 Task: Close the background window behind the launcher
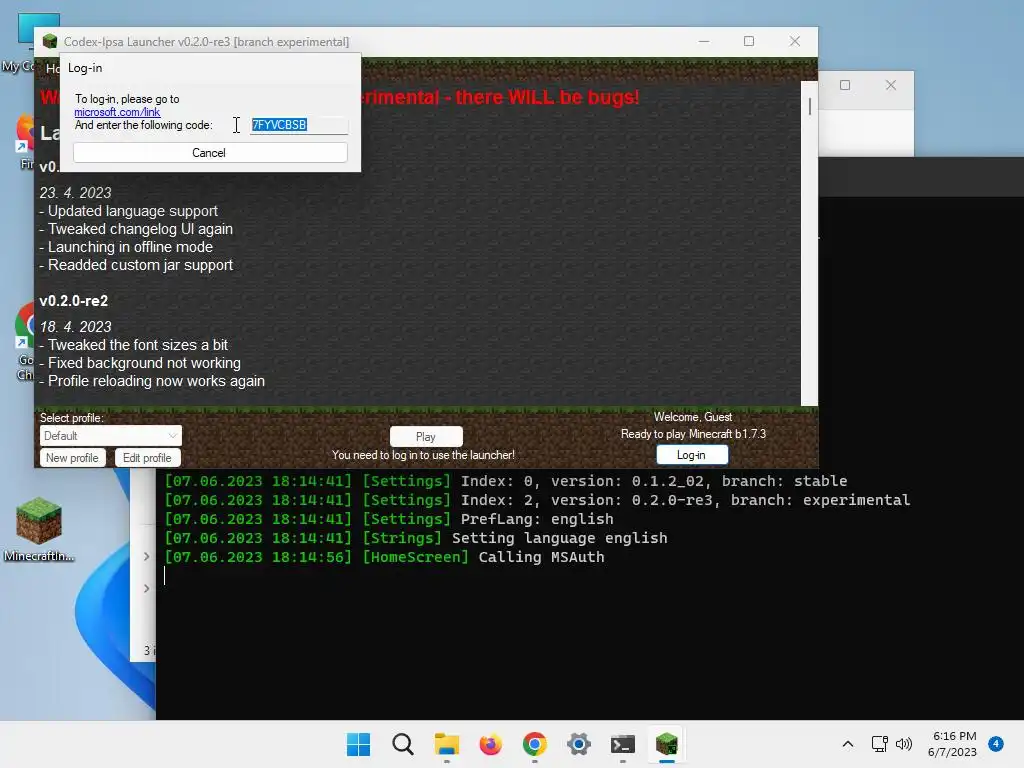tap(891, 85)
